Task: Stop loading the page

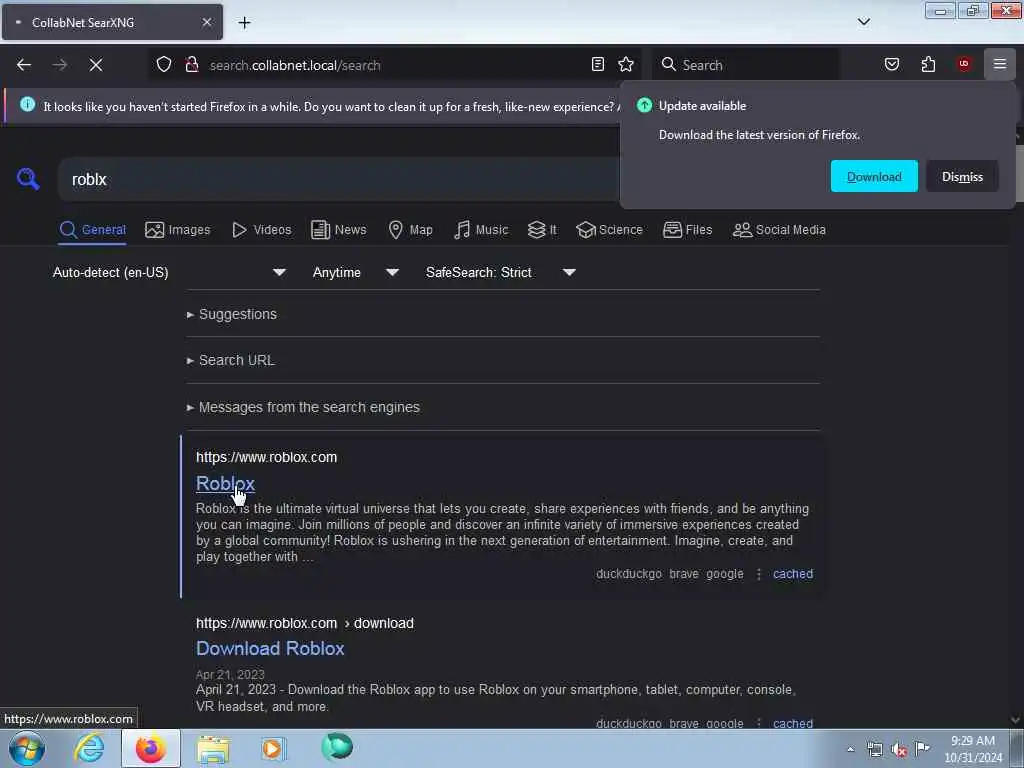Action: [95, 65]
